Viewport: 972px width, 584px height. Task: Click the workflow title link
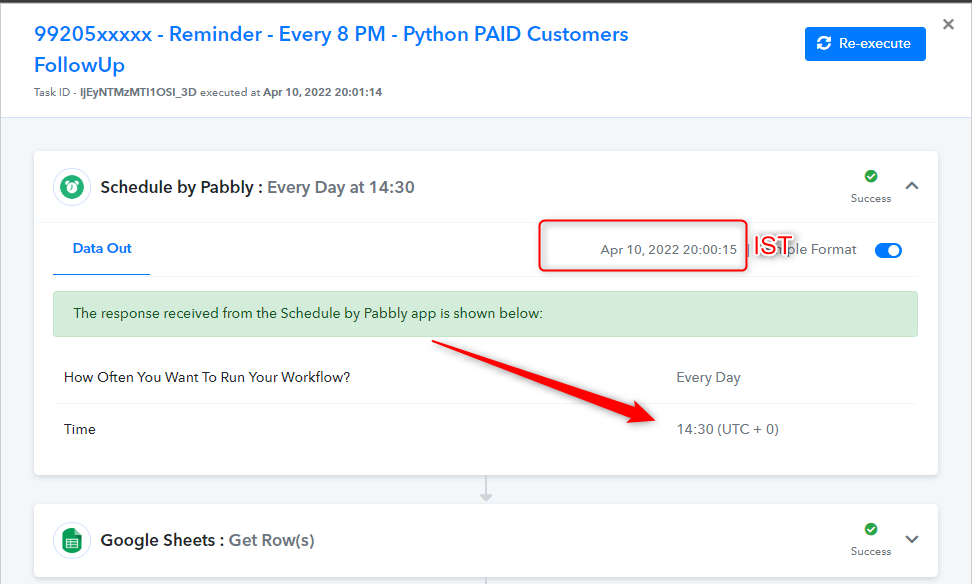coord(331,50)
